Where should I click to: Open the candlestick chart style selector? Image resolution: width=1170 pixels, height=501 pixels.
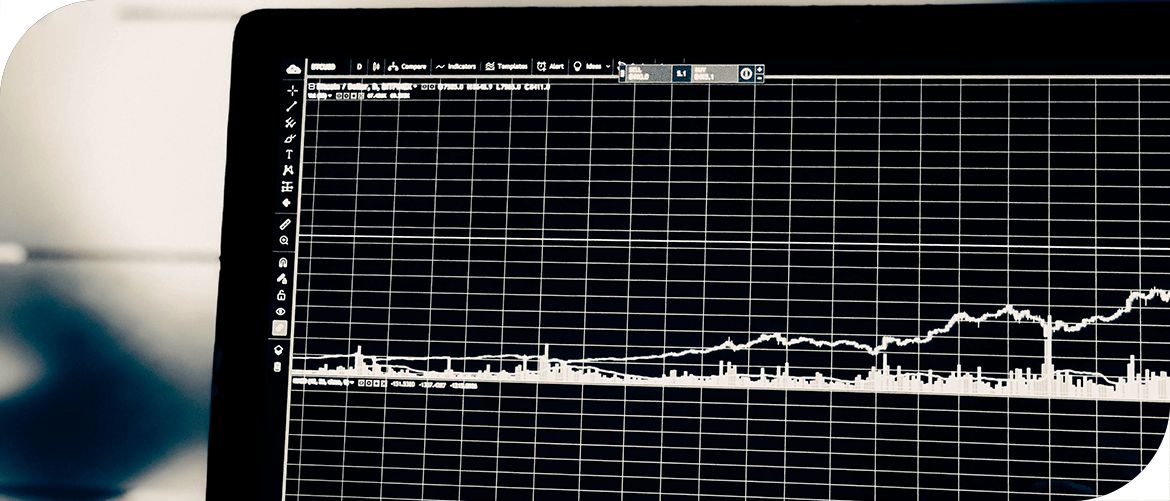375,66
